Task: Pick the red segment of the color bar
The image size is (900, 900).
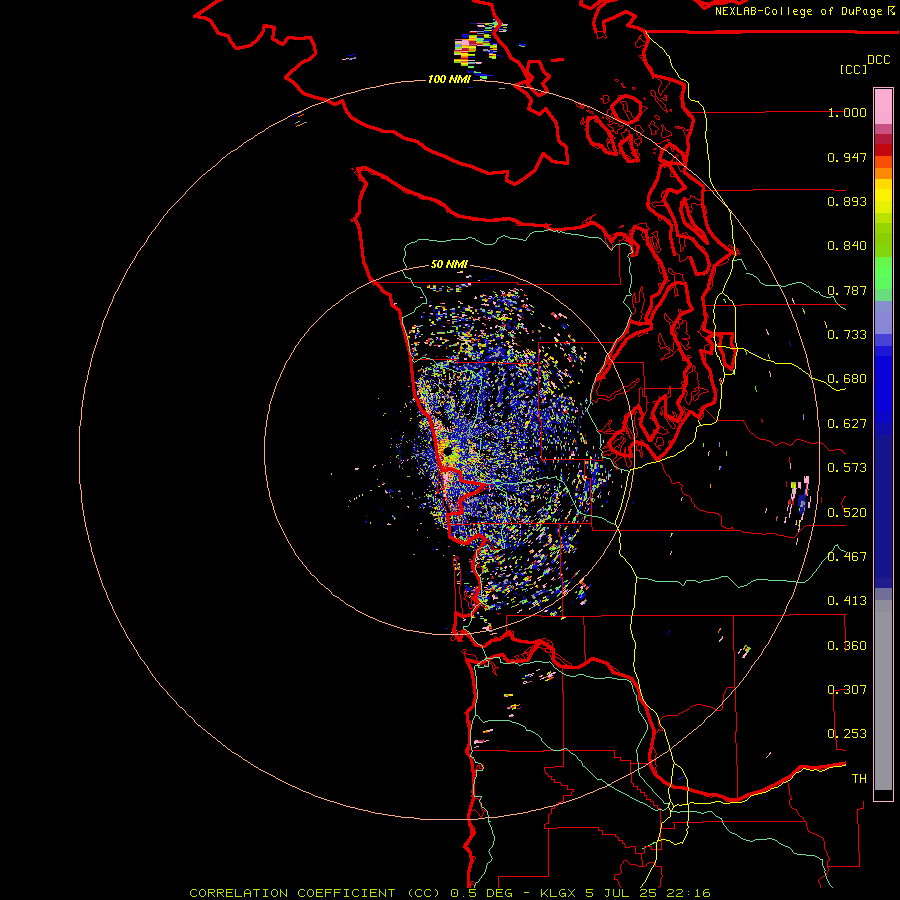Action: tap(883, 149)
